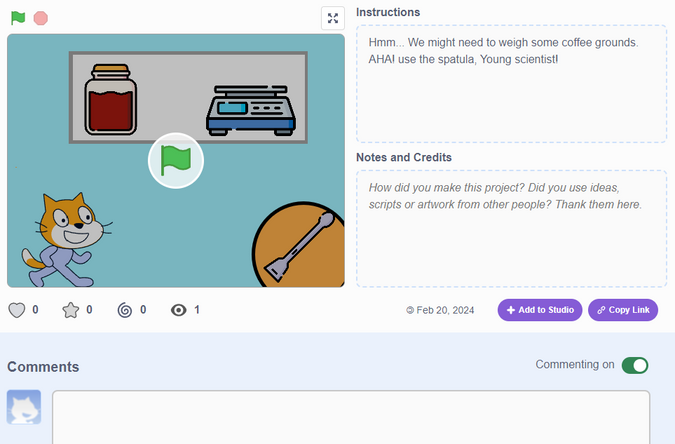Click the Comments heading
675x444 pixels.
(x=43, y=367)
